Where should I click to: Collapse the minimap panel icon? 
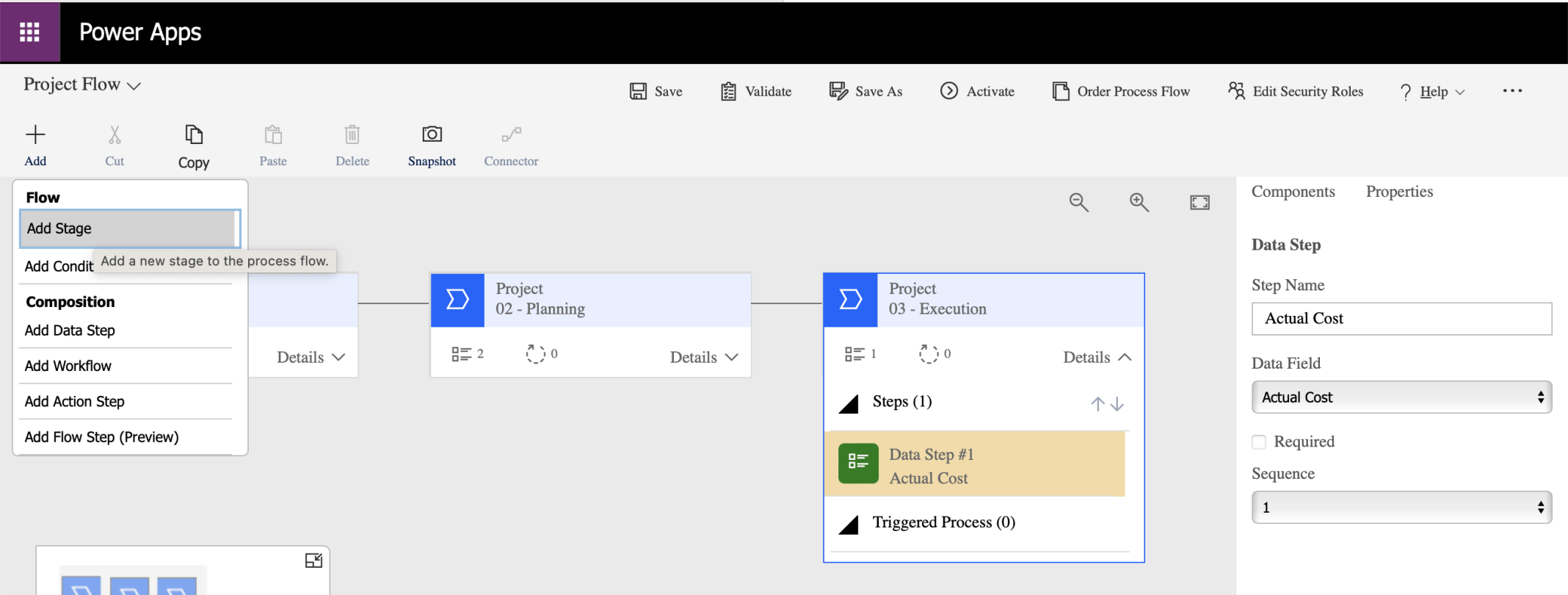tap(313, 560)
